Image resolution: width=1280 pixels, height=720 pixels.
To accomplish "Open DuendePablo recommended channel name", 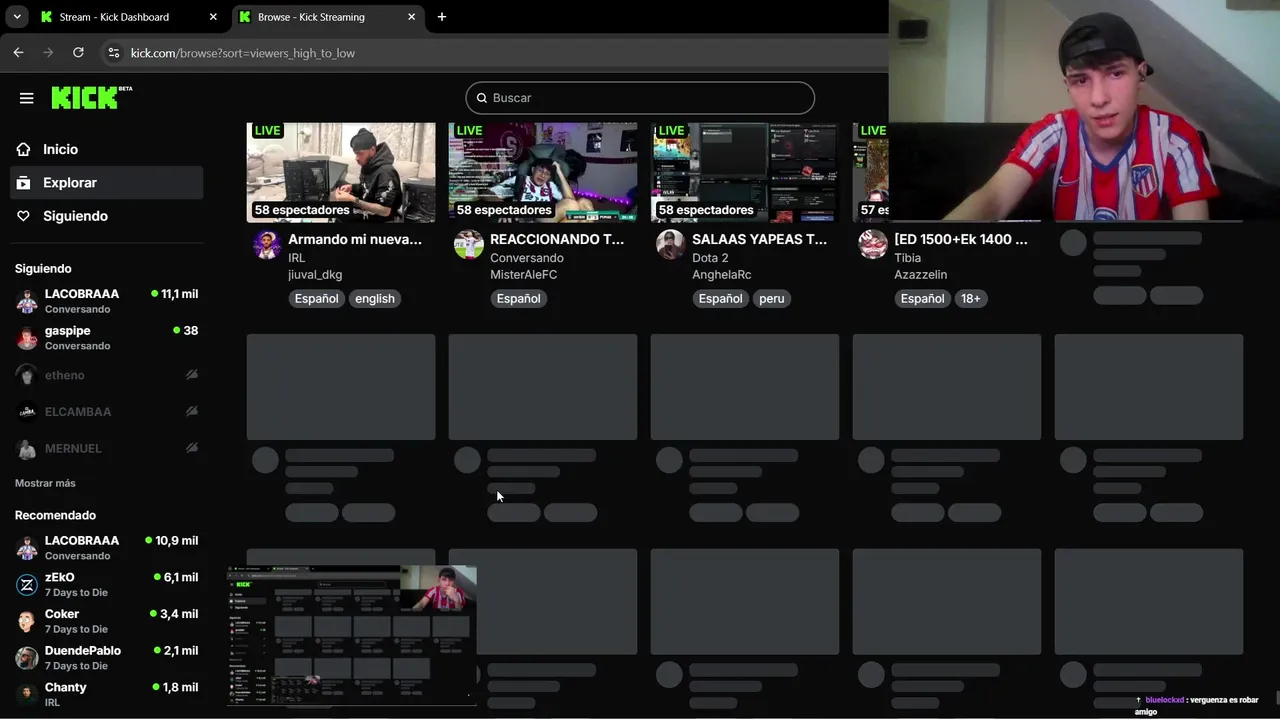I will [83, 651].
